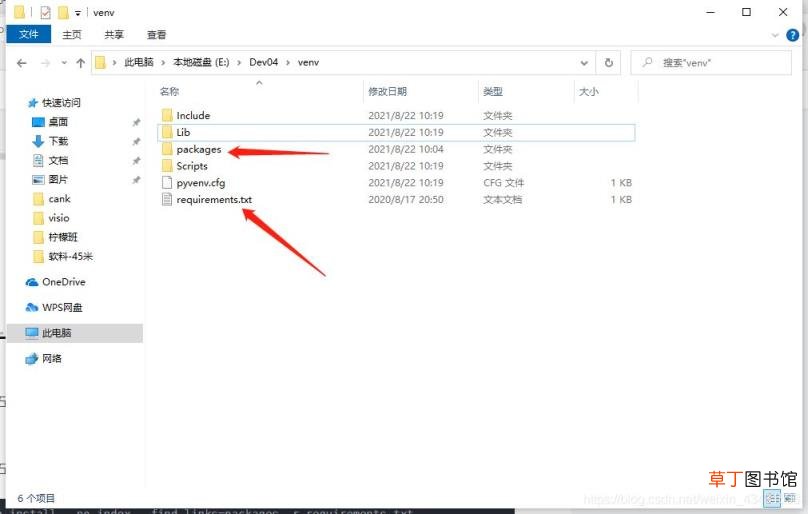Screen dimensions: 808x514
Task: Click the pin icon beside 文档
Action: pos(136,160)
